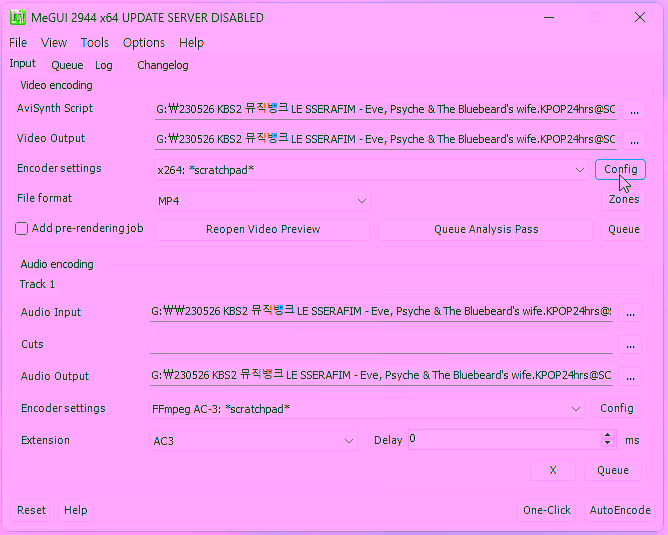Switch to the Queue tab

pos(67,65)
